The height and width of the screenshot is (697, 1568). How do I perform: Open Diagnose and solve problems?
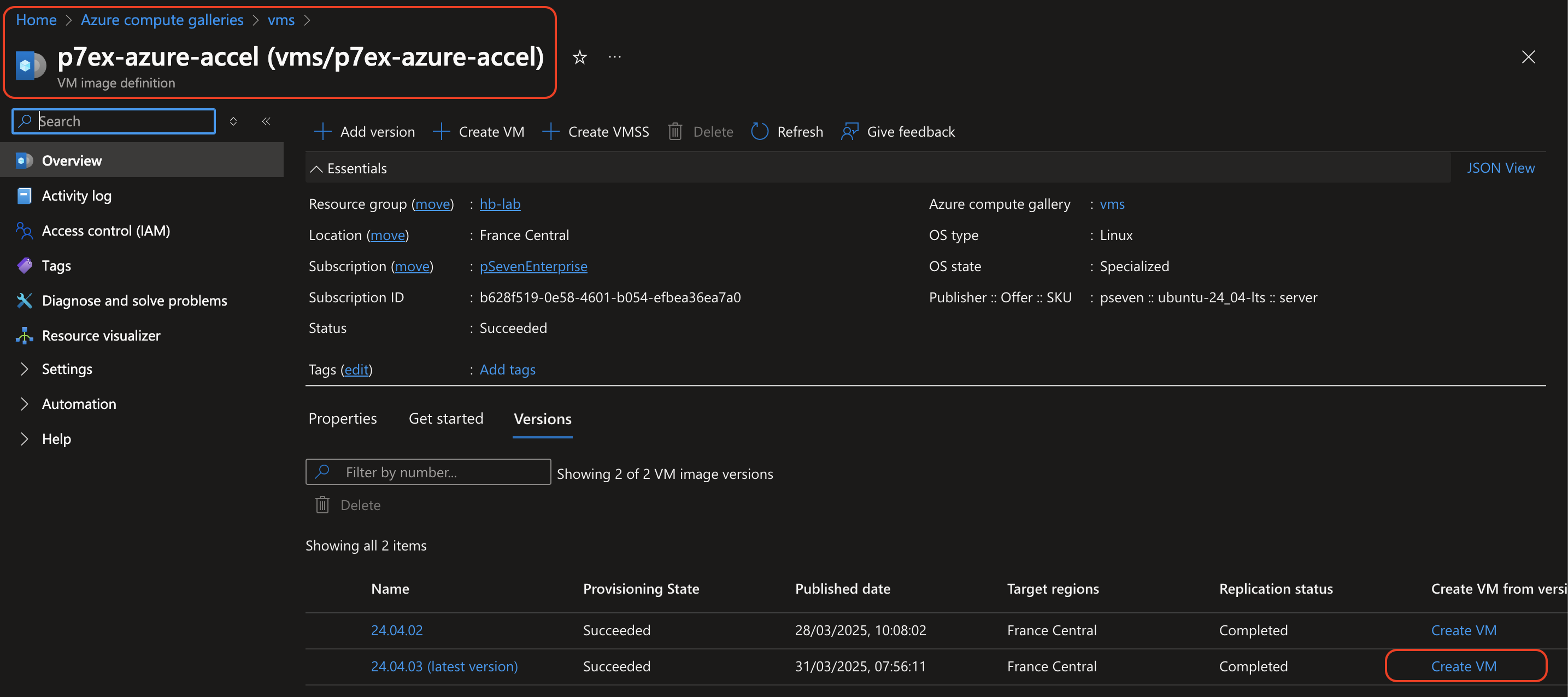click(x=134, y=301)
